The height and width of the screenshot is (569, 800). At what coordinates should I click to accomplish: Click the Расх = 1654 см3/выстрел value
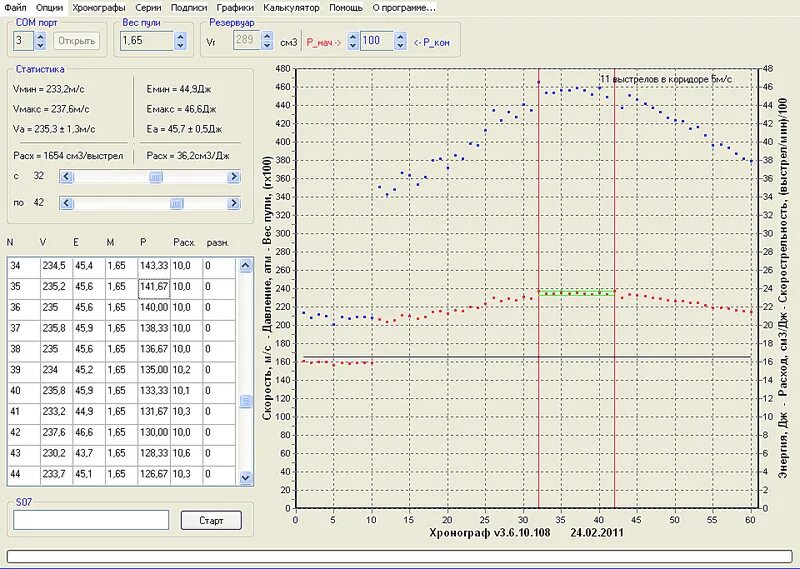(68, 156)
